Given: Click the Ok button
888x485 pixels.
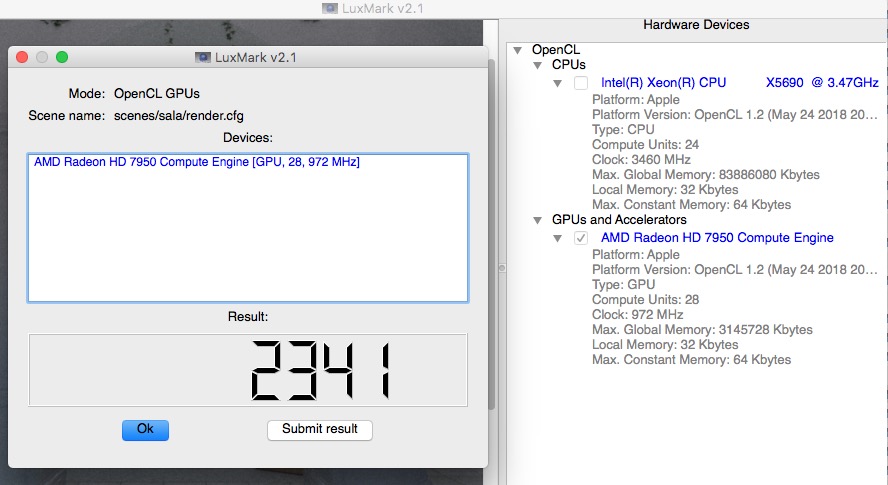Looking at the screenshot, I should (145, 429).
